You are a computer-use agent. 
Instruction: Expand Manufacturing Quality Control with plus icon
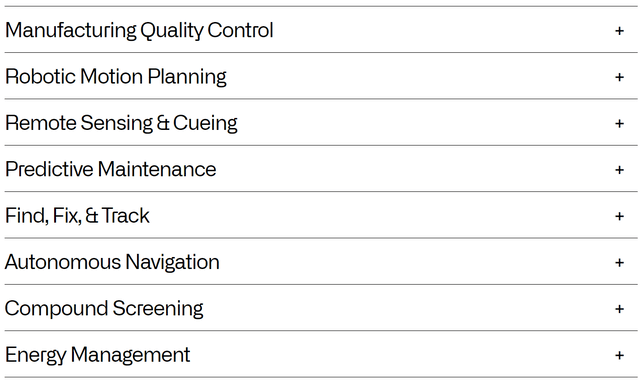coord(619,31)
